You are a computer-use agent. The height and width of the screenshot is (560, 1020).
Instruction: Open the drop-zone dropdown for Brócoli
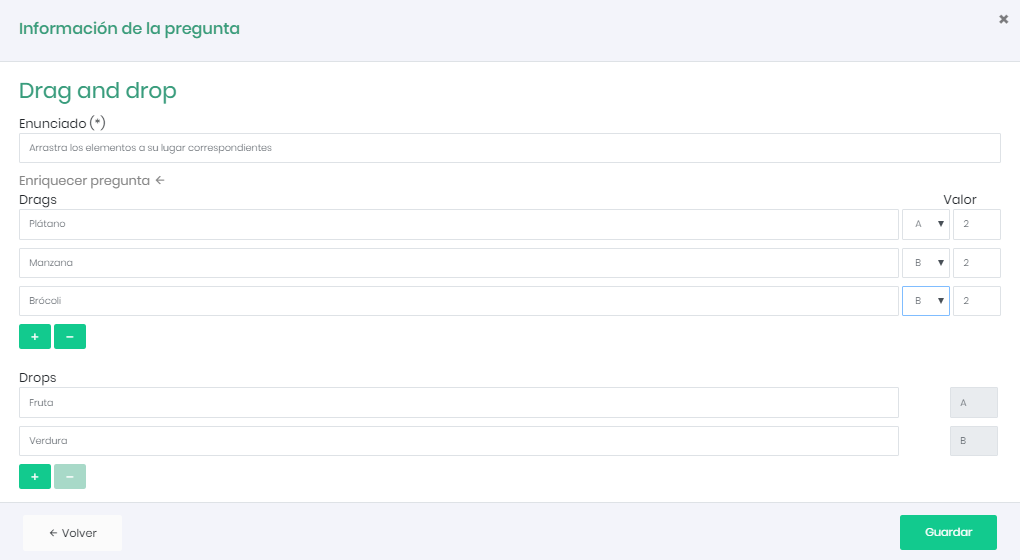pyautogui.click(x=925, y=301)
